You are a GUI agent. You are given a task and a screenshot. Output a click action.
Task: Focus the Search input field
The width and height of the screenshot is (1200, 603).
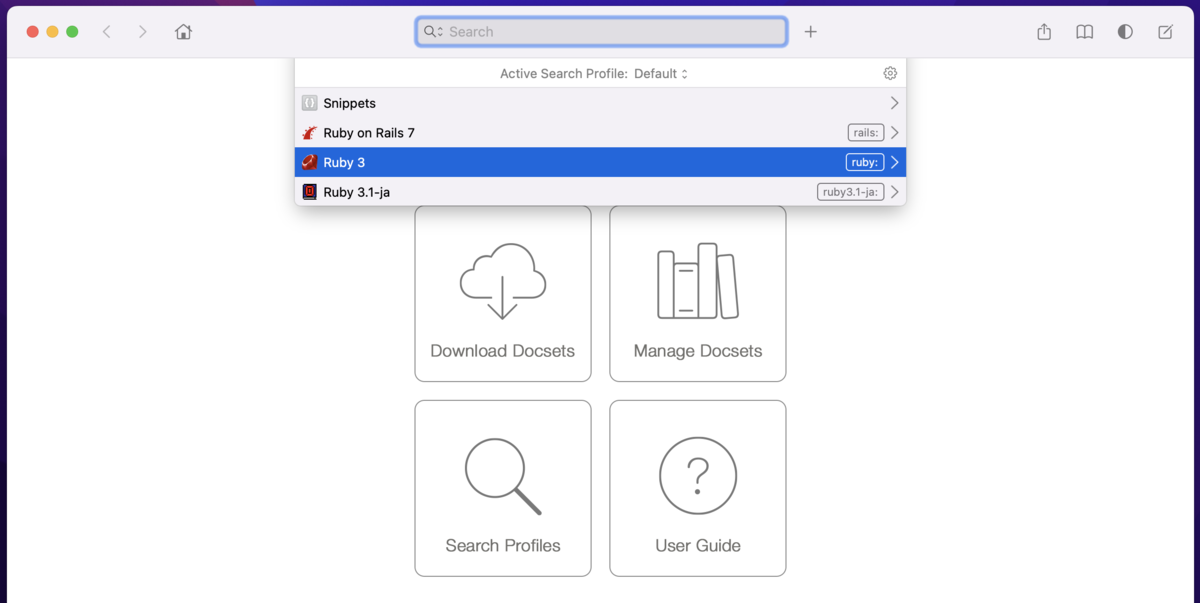tap(601, 32)
